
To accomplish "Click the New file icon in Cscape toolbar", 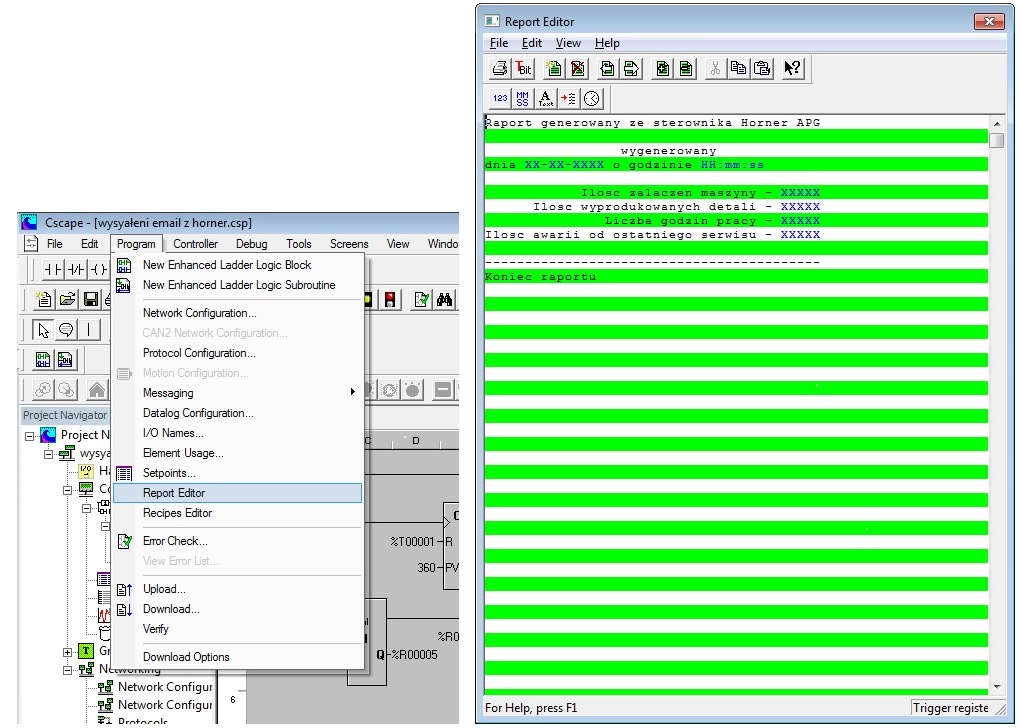I will pyautogui.click(x=44, y=300).
